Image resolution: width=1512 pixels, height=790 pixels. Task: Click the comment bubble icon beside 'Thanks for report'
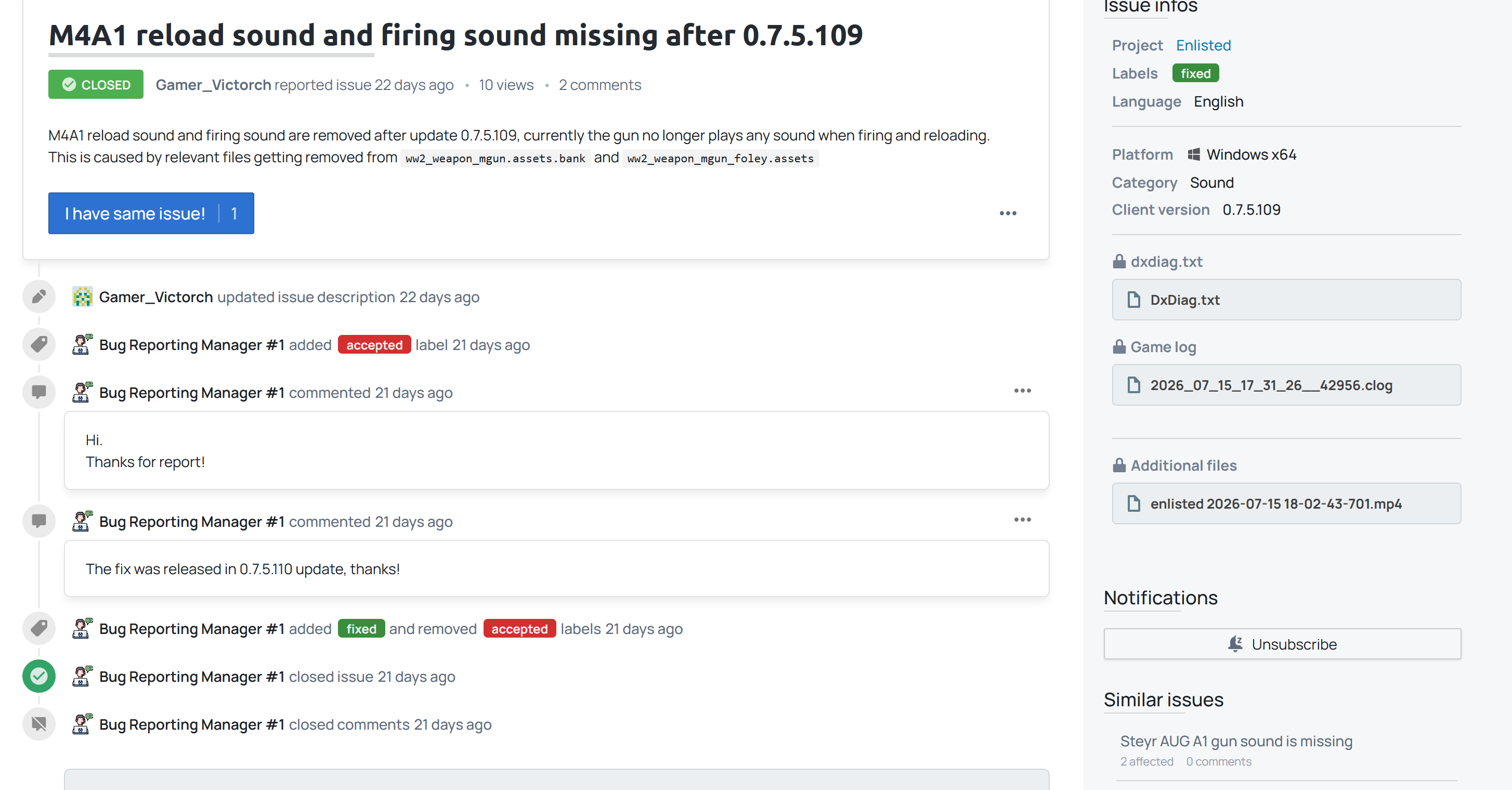(39, 392)
